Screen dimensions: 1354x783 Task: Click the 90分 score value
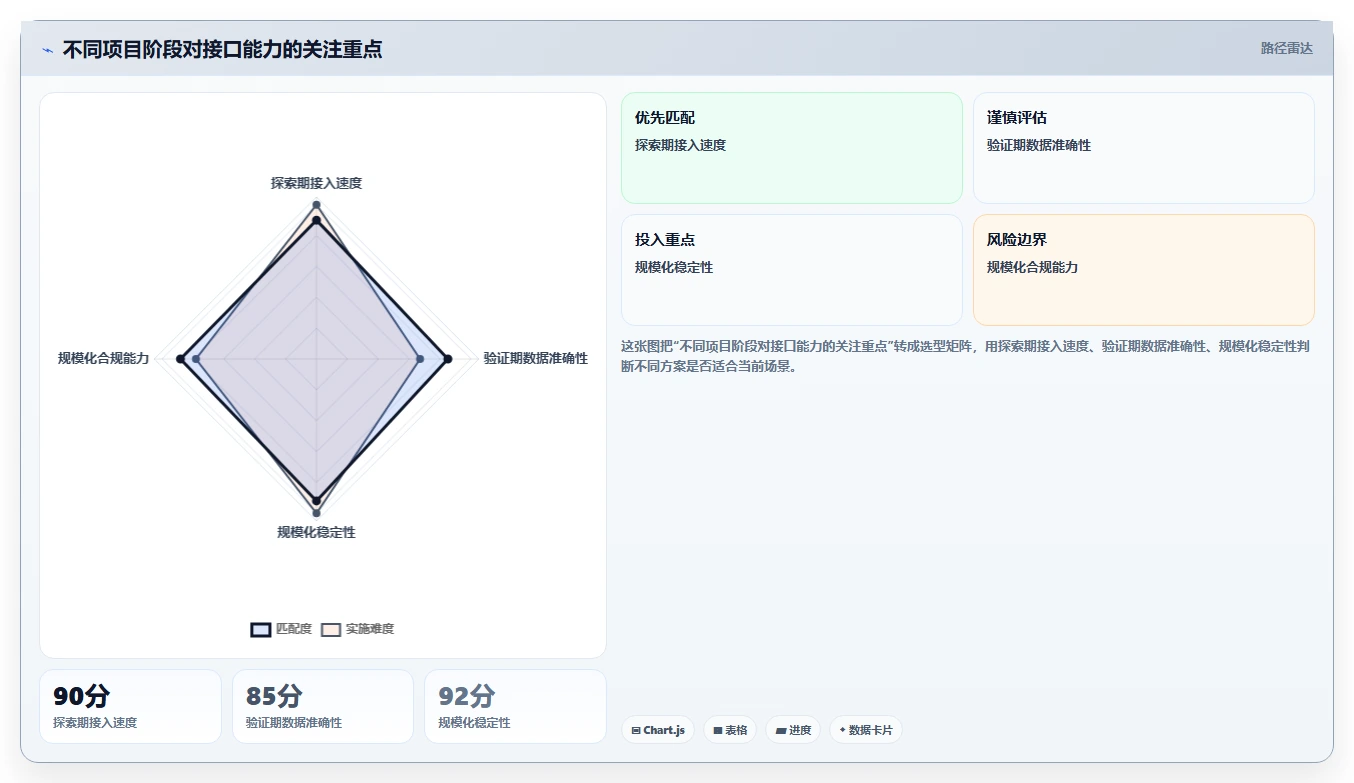coord(82,696)
